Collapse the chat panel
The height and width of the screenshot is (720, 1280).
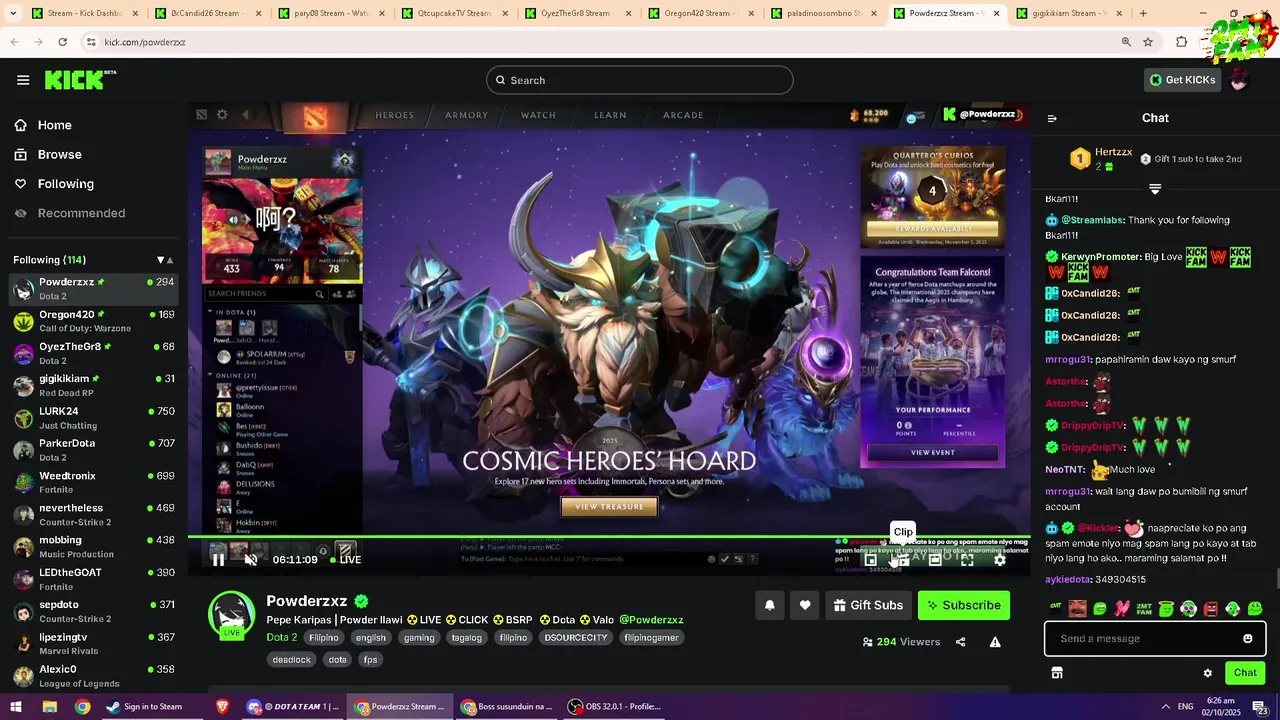[1052, 118]
